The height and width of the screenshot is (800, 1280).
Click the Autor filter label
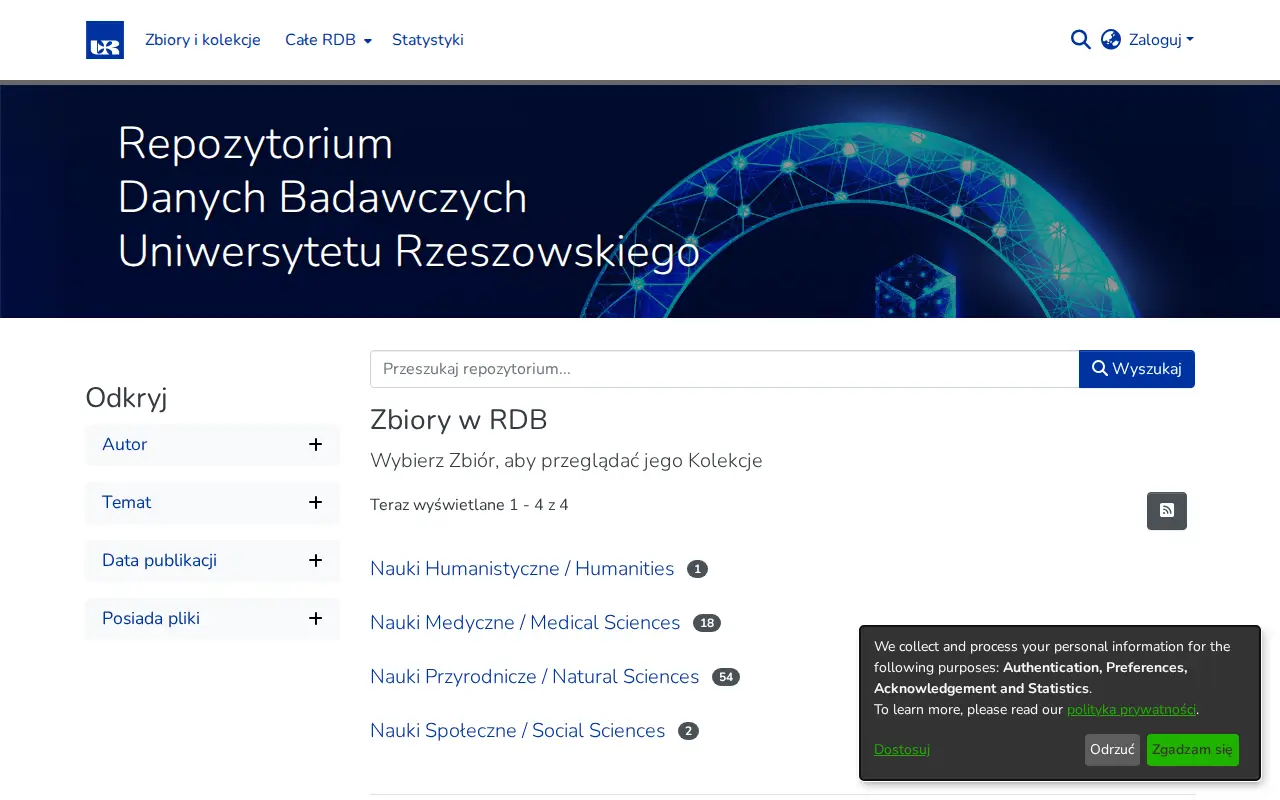click(125, 445)
